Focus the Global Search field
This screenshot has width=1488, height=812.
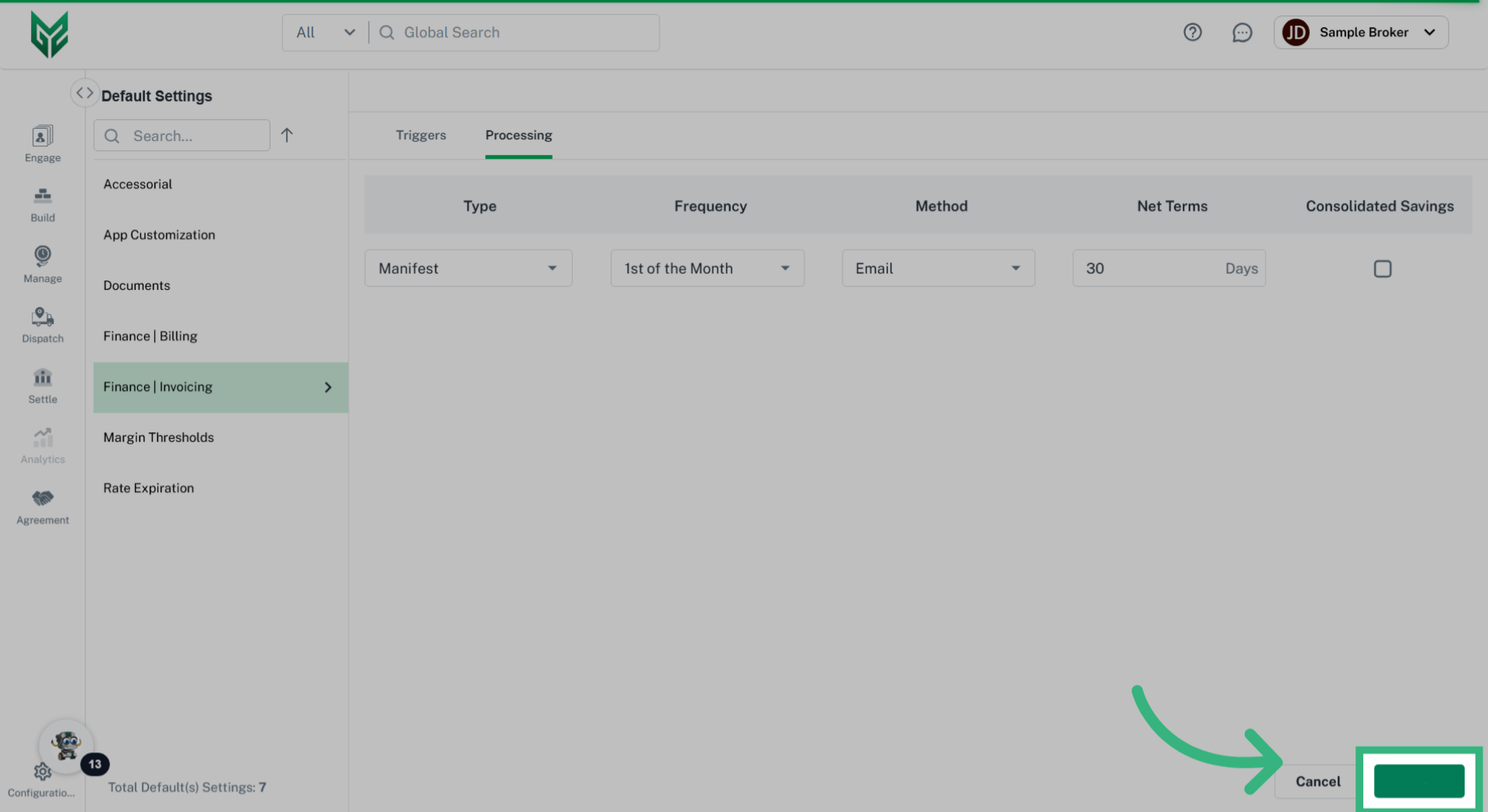click(515, 33)
